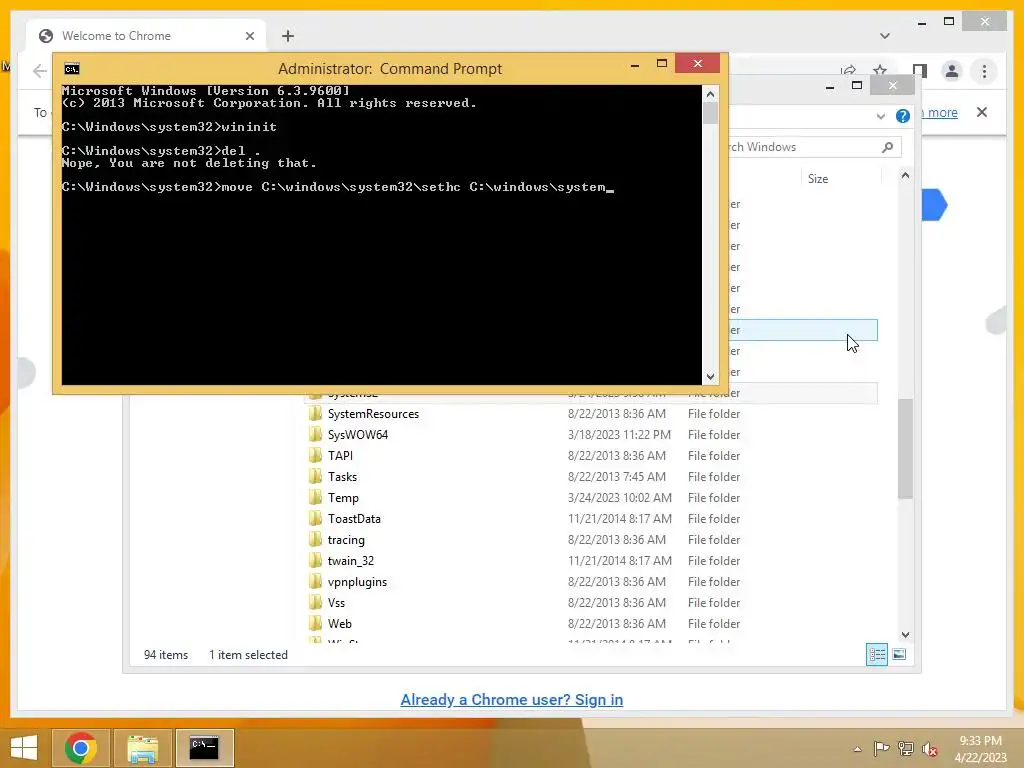Screen dimensions: 1024x768
Task: Close the Welcome to Chrome tab
Action: pyautogui.click(x=249, y=36)
